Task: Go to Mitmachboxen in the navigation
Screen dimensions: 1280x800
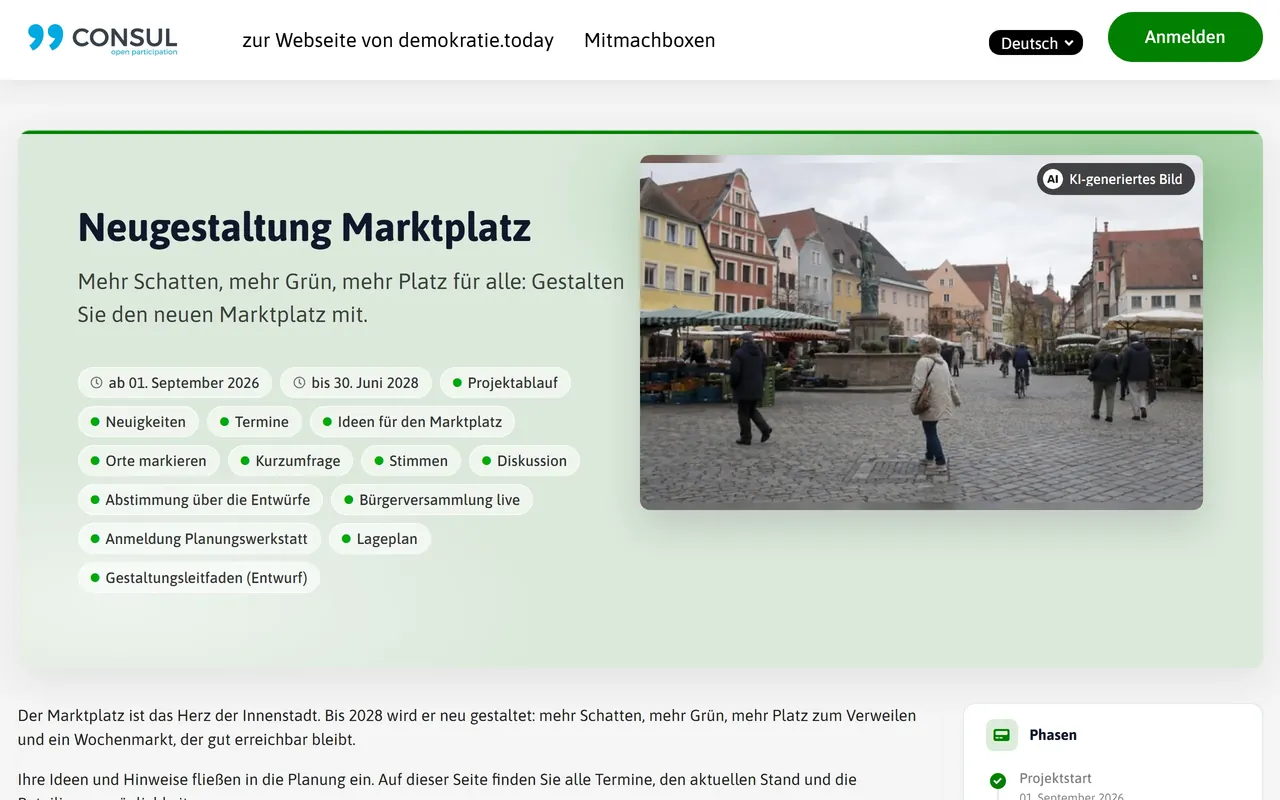Action: [650, 40]
